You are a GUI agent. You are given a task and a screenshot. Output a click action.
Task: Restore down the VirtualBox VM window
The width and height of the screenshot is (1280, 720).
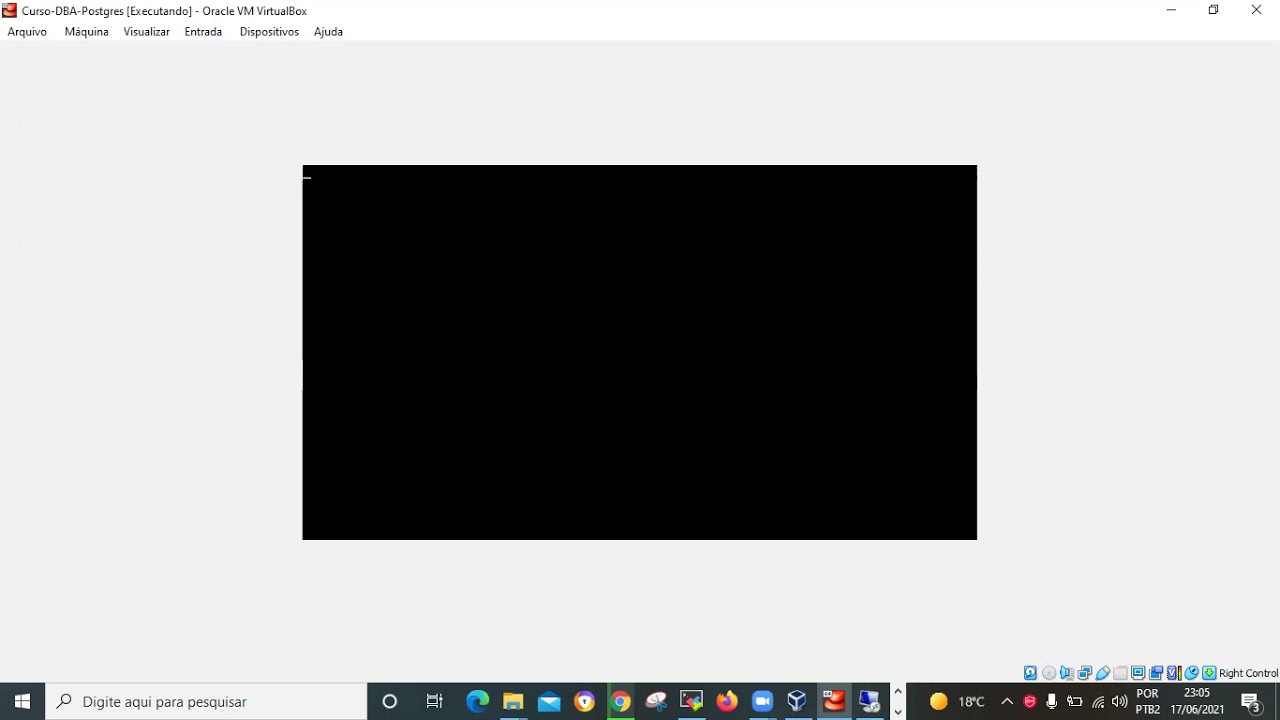[x=1214, y=10]
